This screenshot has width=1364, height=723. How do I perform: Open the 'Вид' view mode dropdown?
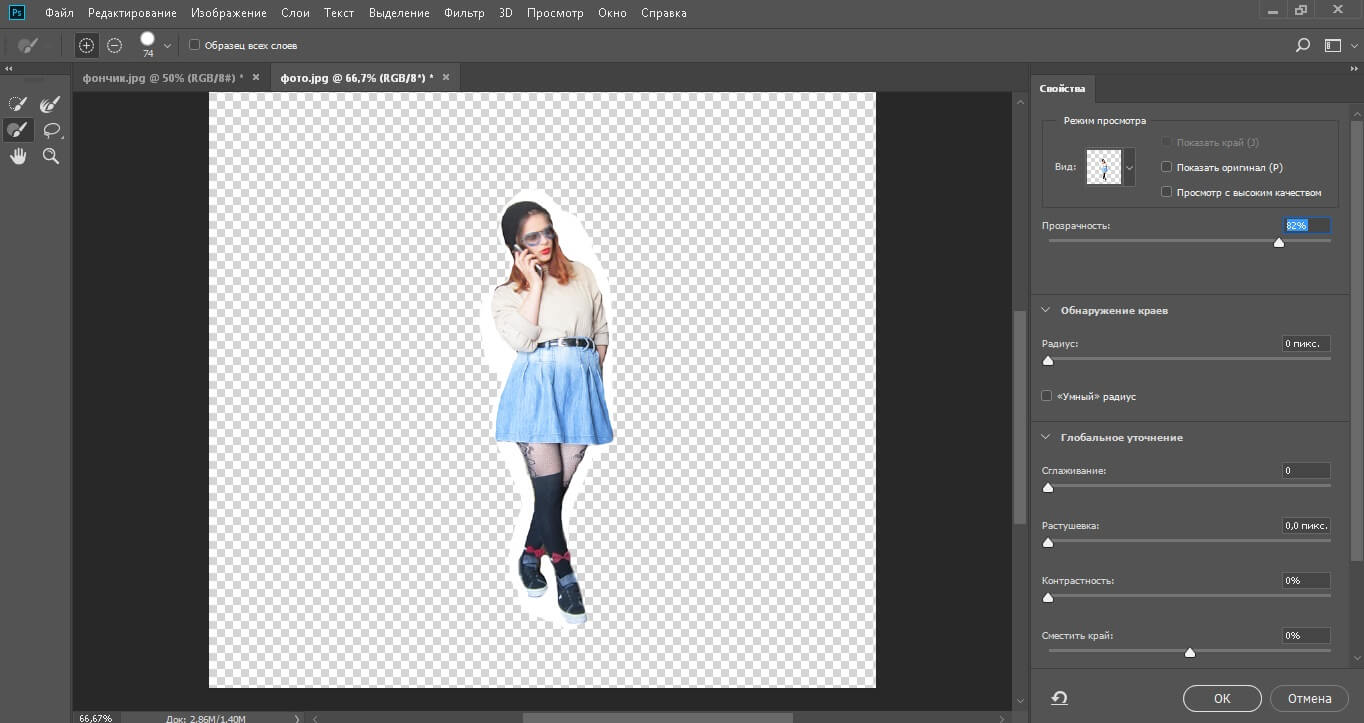point(1130,168)
